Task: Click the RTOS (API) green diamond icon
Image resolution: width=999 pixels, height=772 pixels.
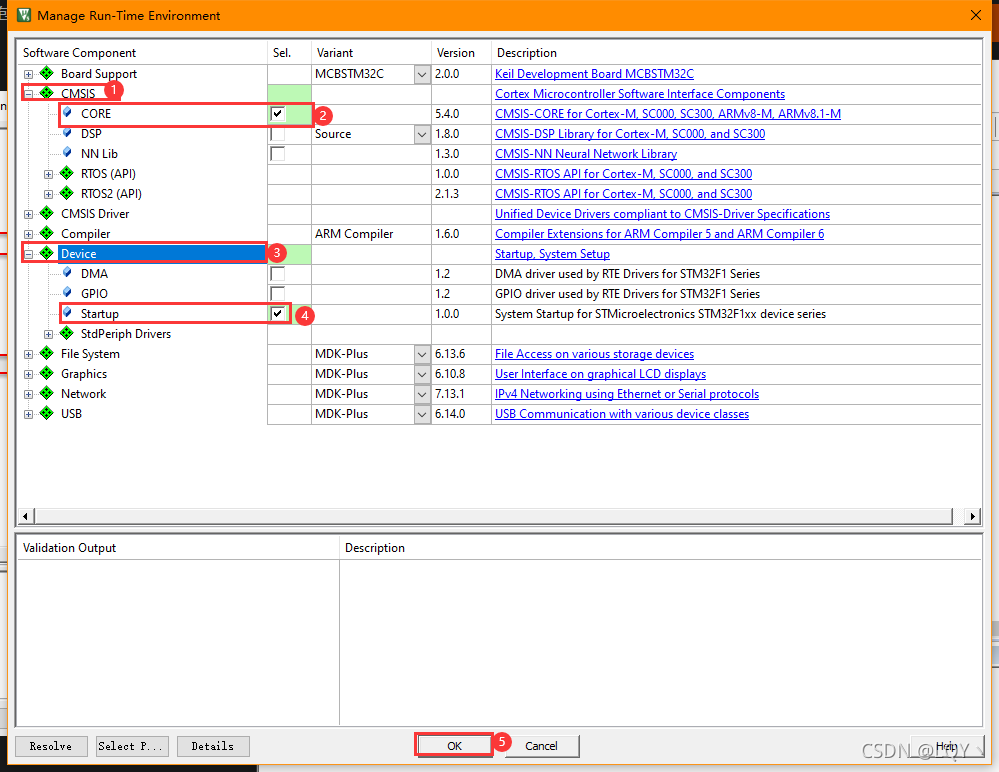Action: click(x=66, y=173)
